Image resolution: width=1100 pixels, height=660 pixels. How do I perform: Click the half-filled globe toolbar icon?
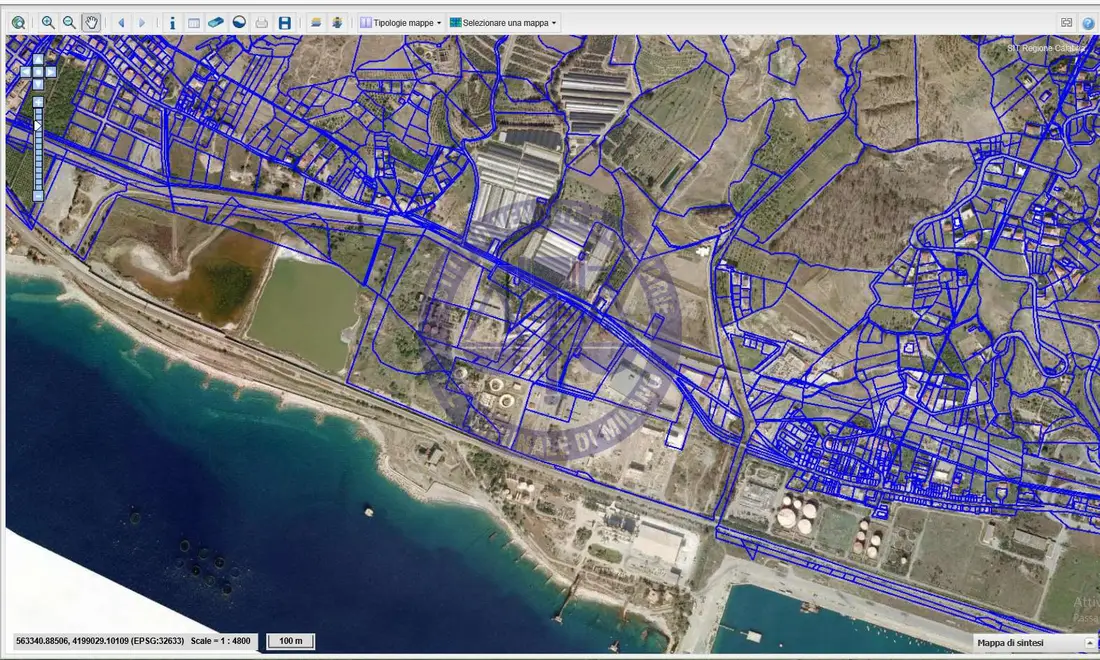tap(239, 22)
